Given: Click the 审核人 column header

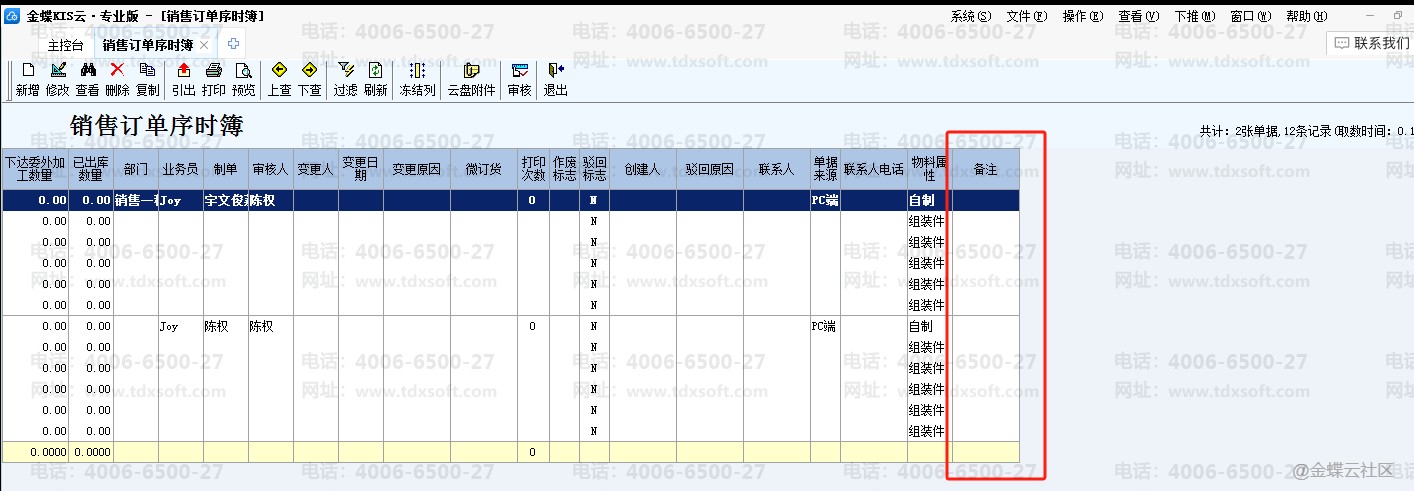Looking at the screenshot, I should (271, 170).
